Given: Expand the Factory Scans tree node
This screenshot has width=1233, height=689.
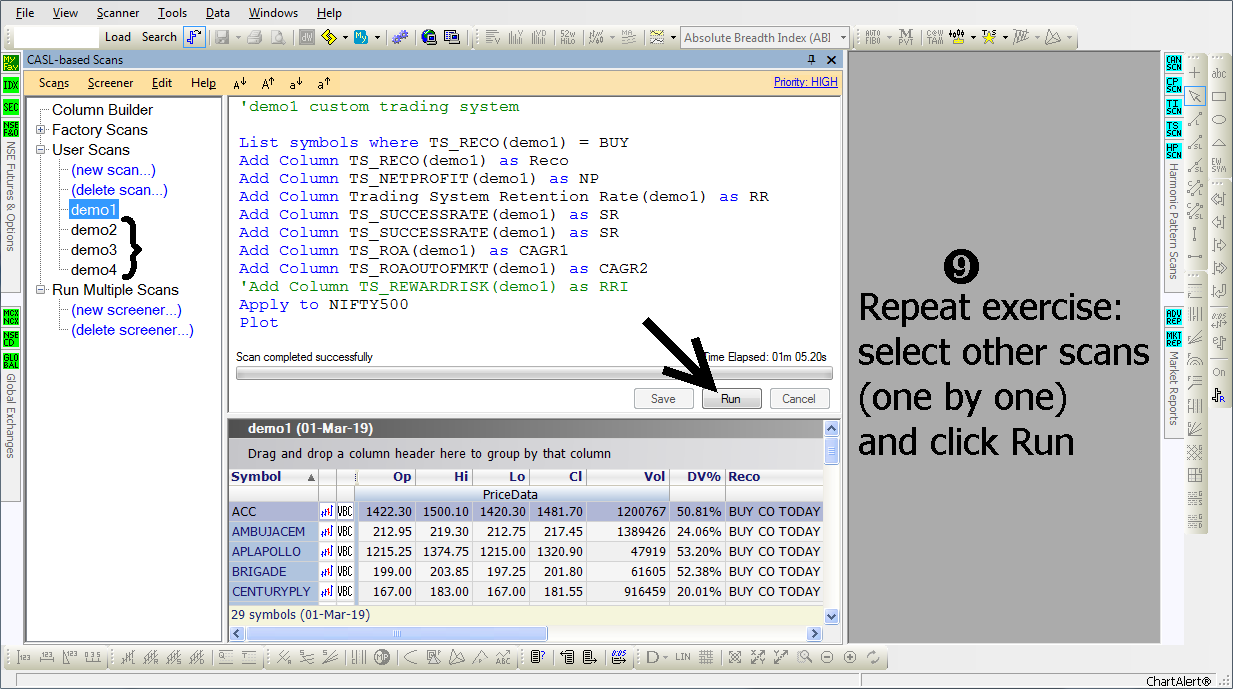Looking at the screenshot, I should 41,130.
